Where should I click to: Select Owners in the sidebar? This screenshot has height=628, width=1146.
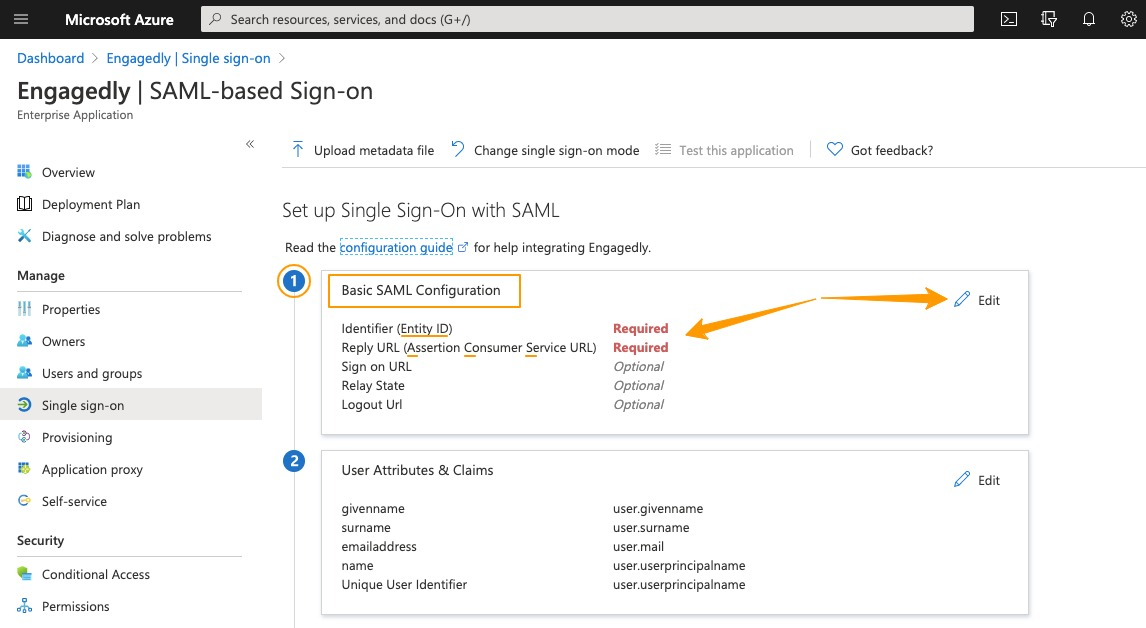63,341
